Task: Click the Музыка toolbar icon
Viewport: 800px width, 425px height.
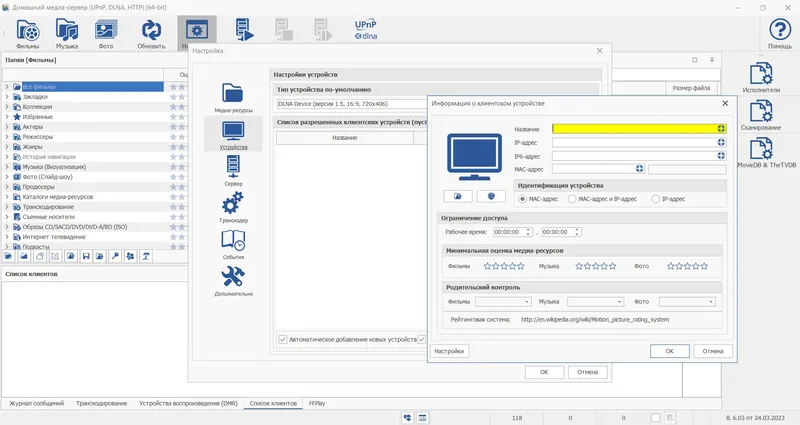Action: (67, 31)
